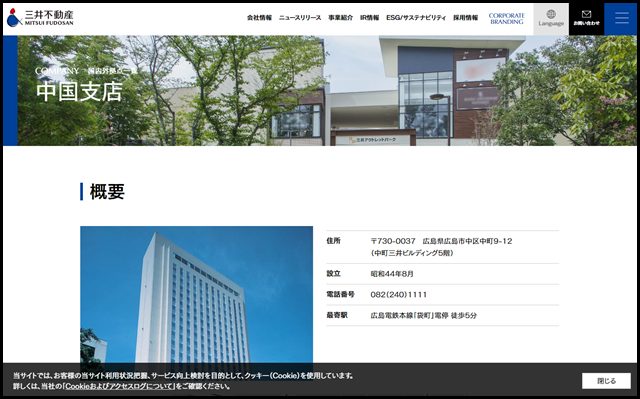Image resolution: width=640 pixels, height=399 pixels.
Task: Open the hamburger menu
Action: (622, 19)
